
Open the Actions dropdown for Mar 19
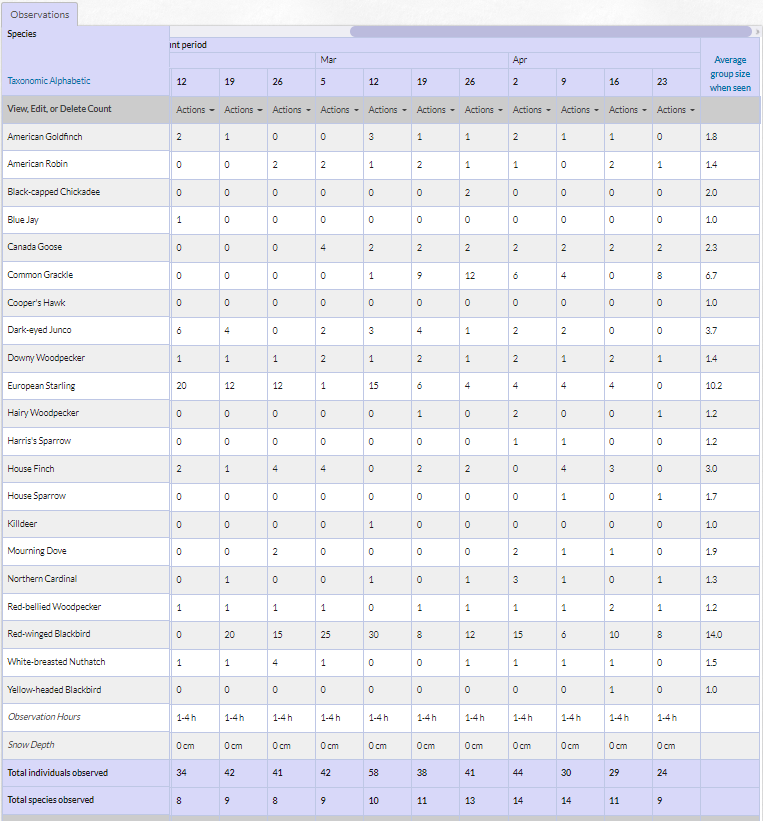(x=436, y=110)
